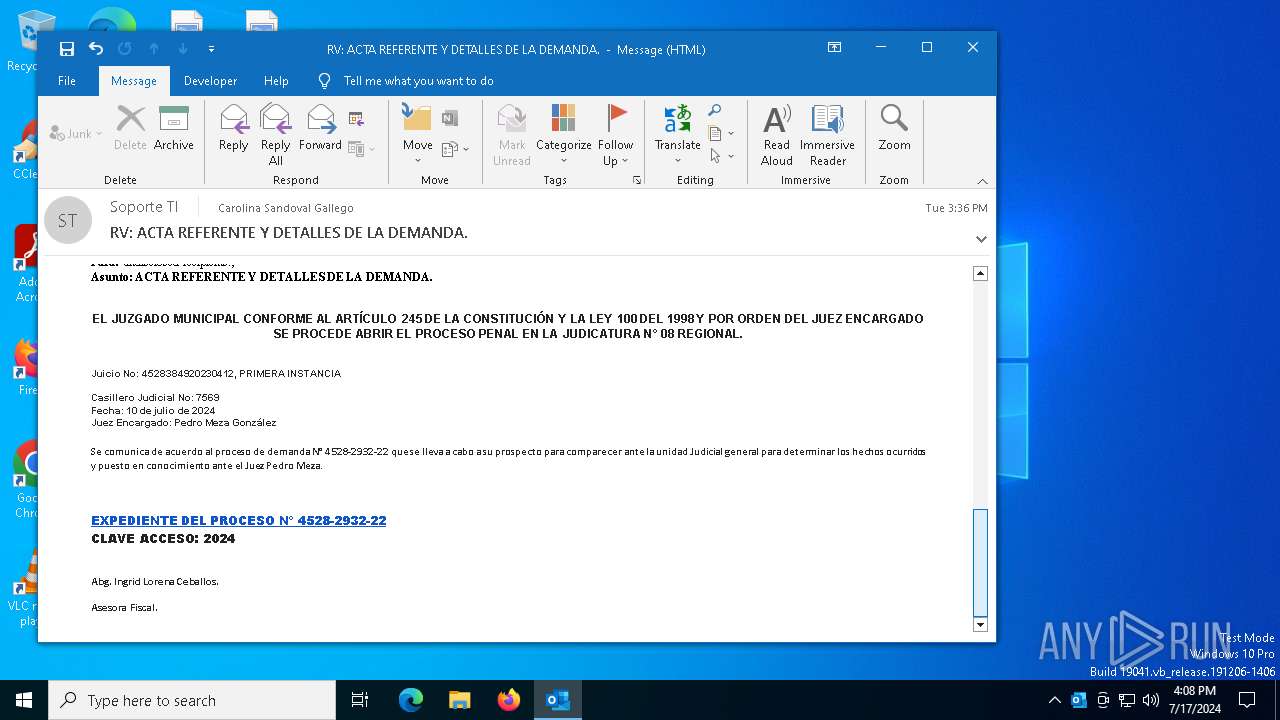Click text Casillero Judicial No: 7569

(155, 397)
